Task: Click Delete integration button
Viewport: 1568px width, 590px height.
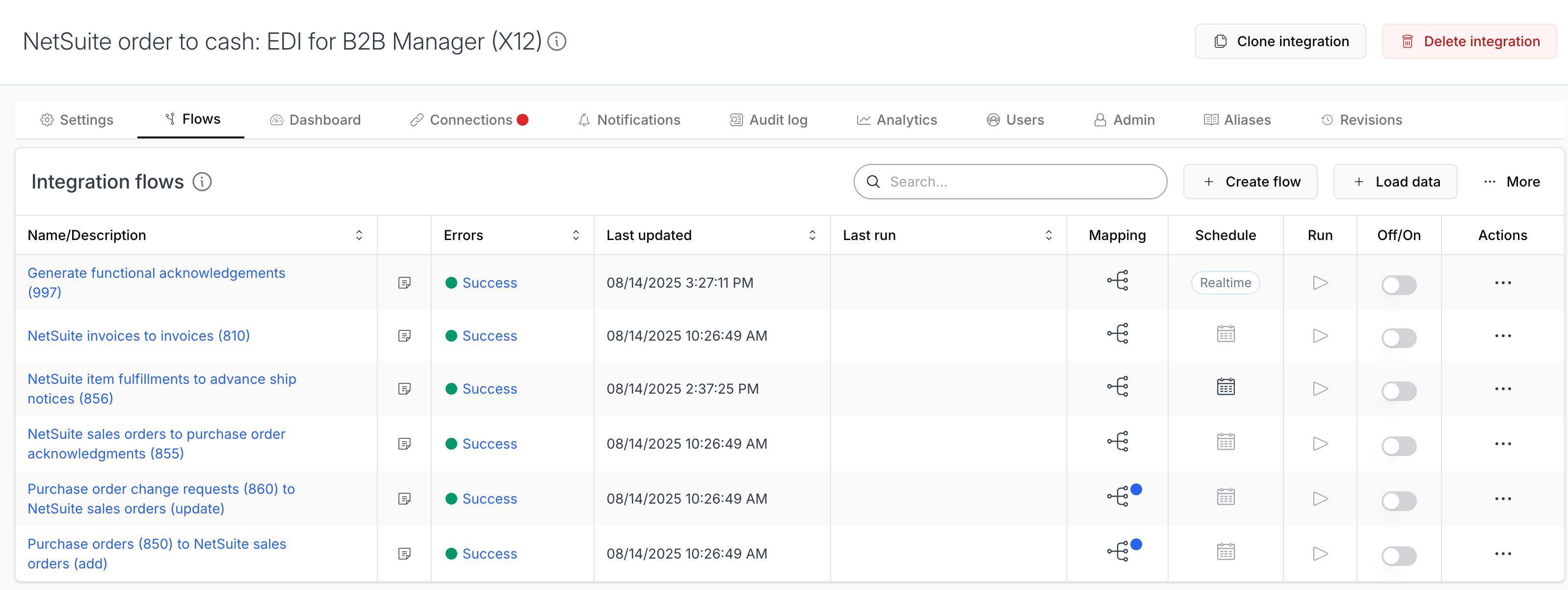Action: 1469,41
